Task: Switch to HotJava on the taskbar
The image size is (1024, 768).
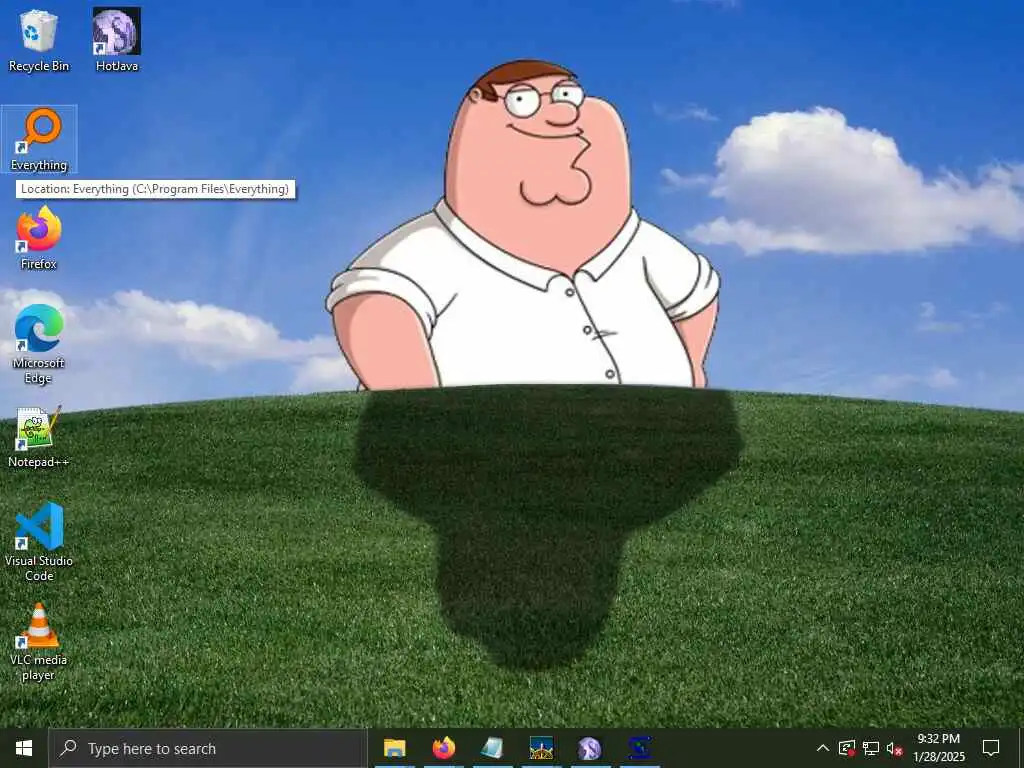Action: [x=590, y=748]
